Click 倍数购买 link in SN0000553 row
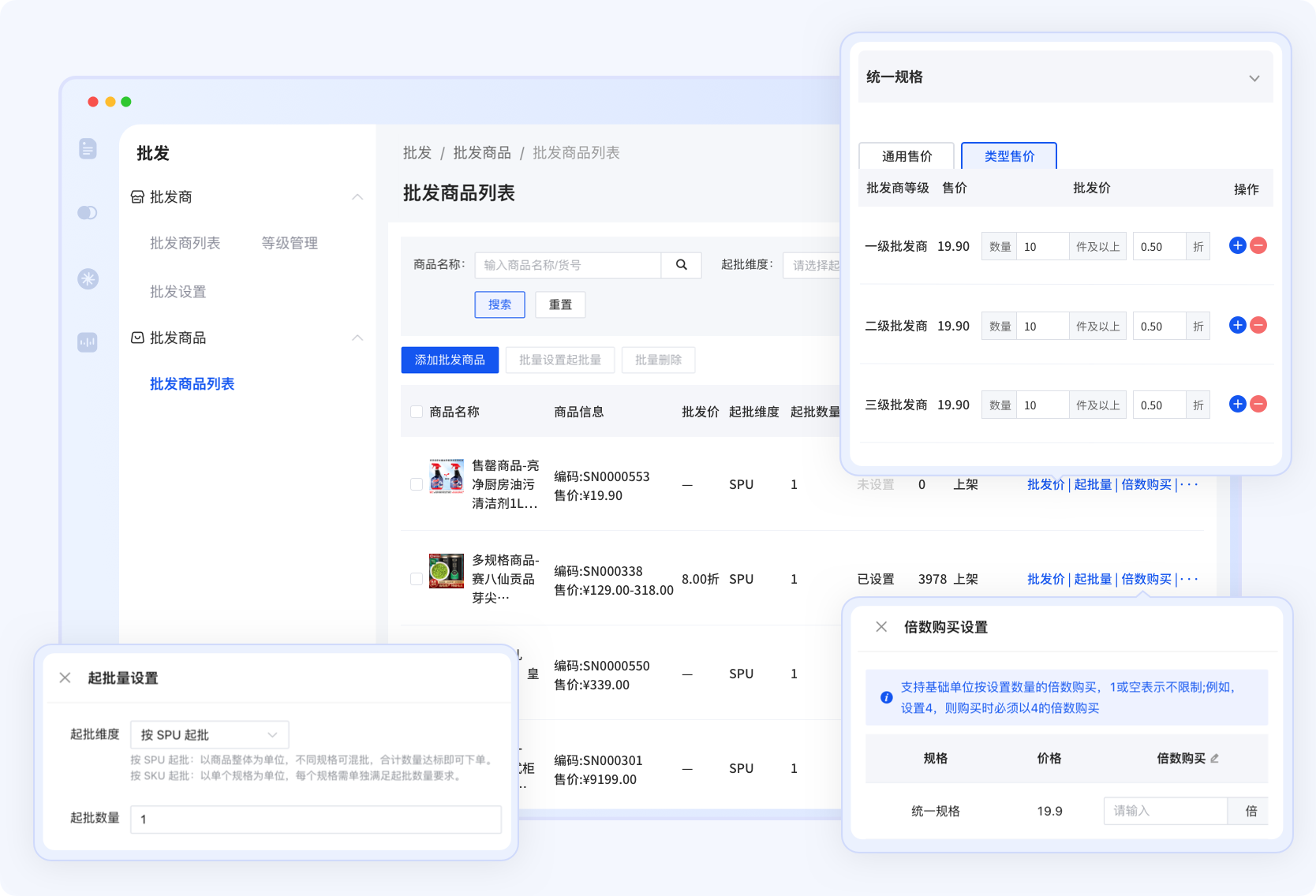Image resolution: width=1316 pixels, height=896 pixels. (x=1146, y=484)
